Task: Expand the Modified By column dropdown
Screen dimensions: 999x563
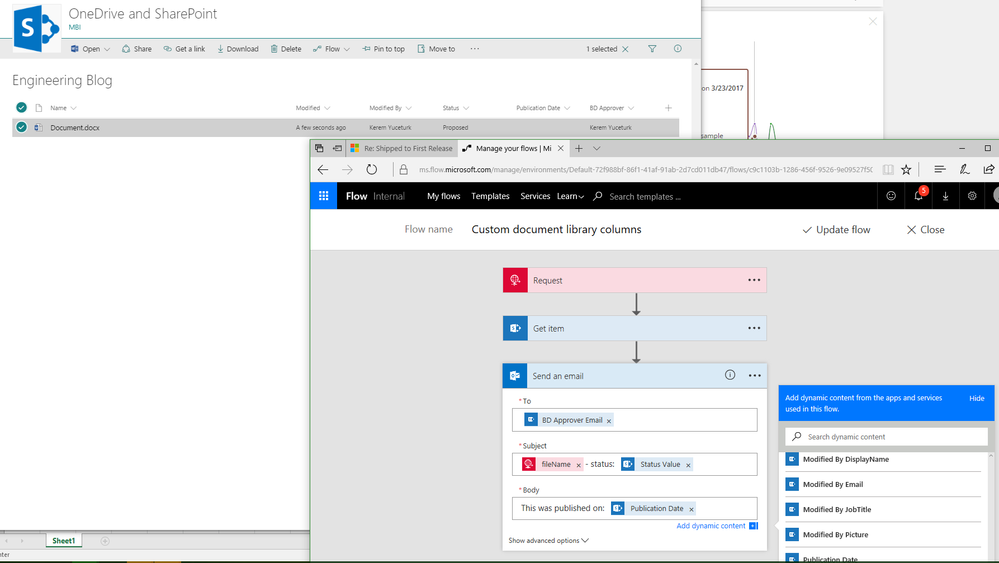Action: click(x=408, y=108)
